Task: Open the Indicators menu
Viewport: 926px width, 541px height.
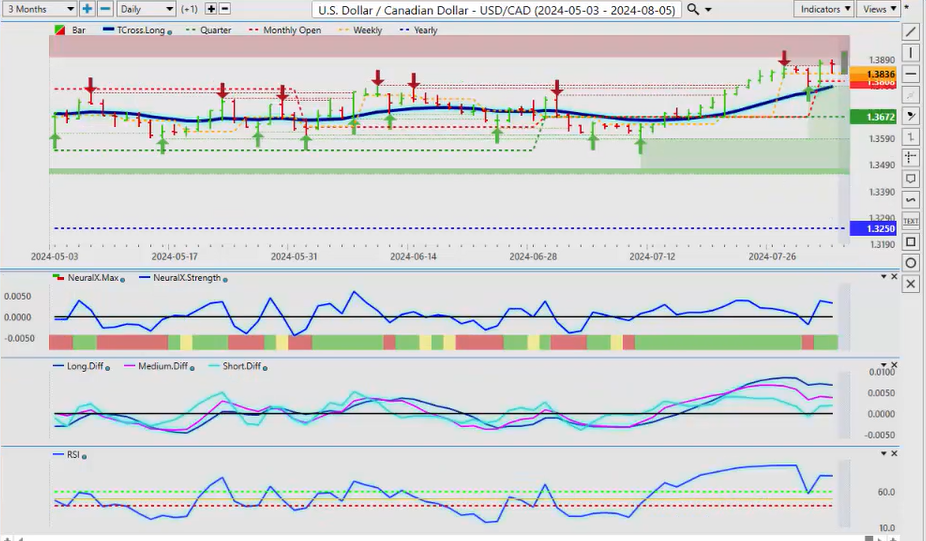Action: pyautogui.click(x=825, y=9)
